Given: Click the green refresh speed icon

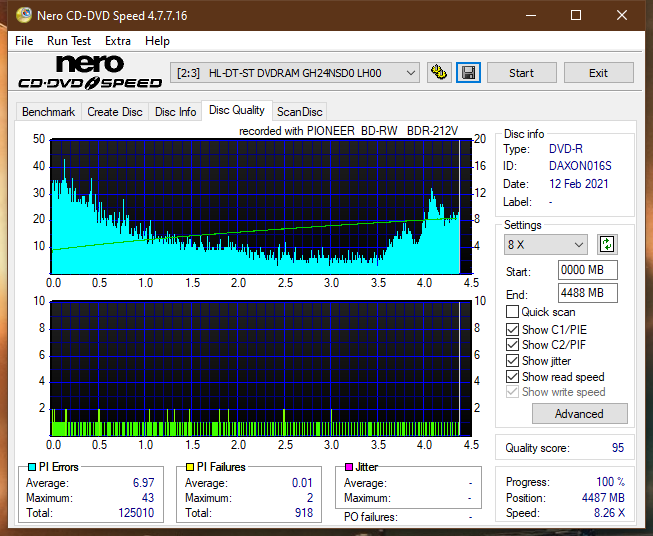Looking at the screenshot, I should click(x=607, y=244).
